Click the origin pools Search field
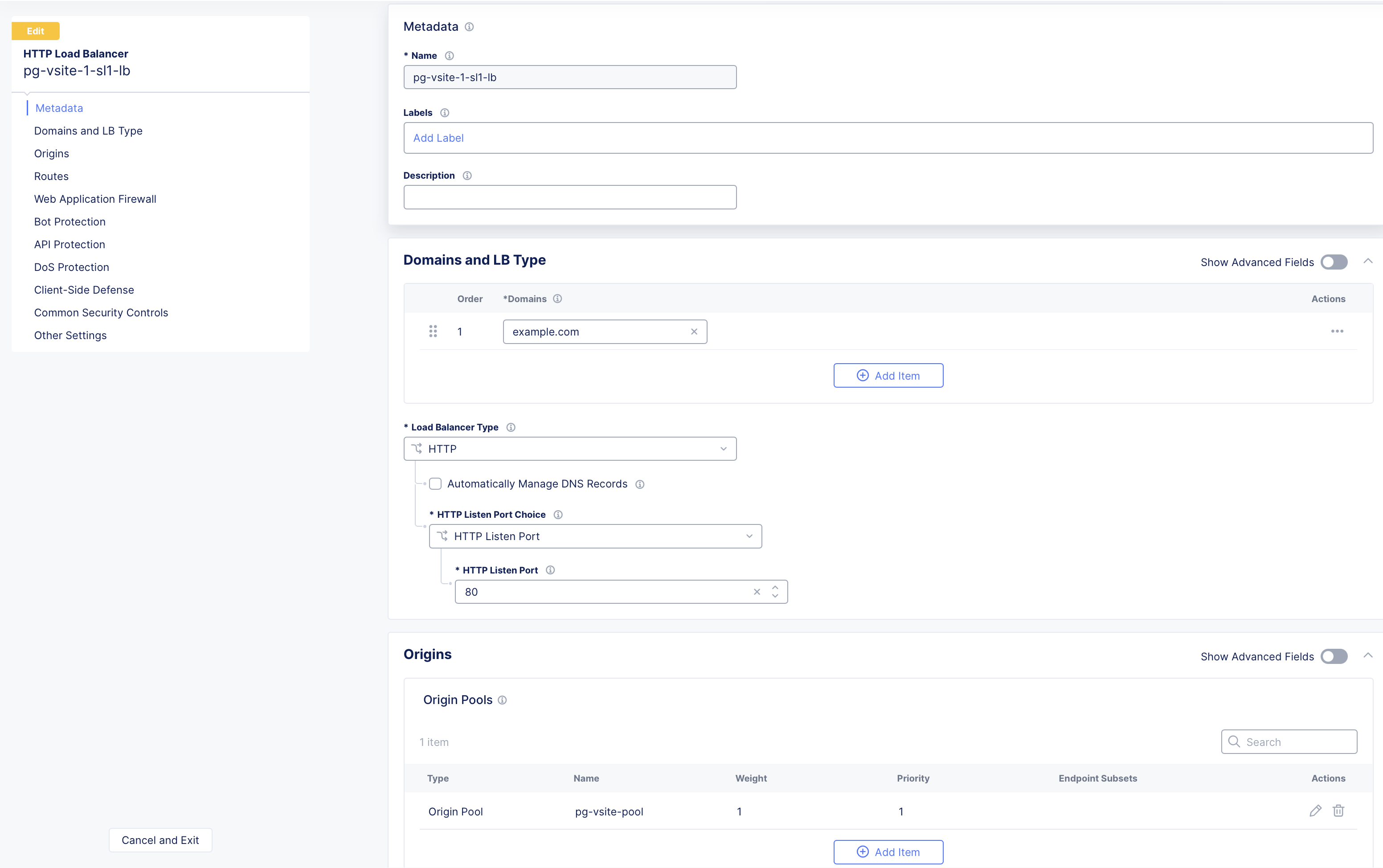Image resolution: width=1383 pixels, height=868 pixels. coord(1288,741)
